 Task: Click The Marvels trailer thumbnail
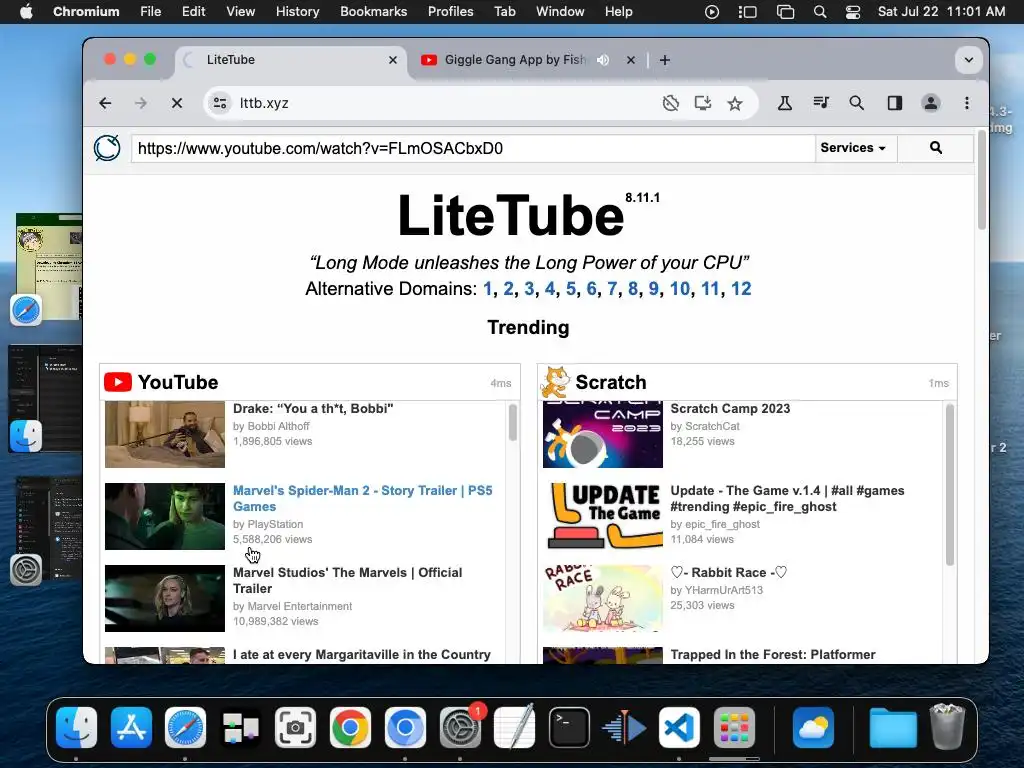165,598
